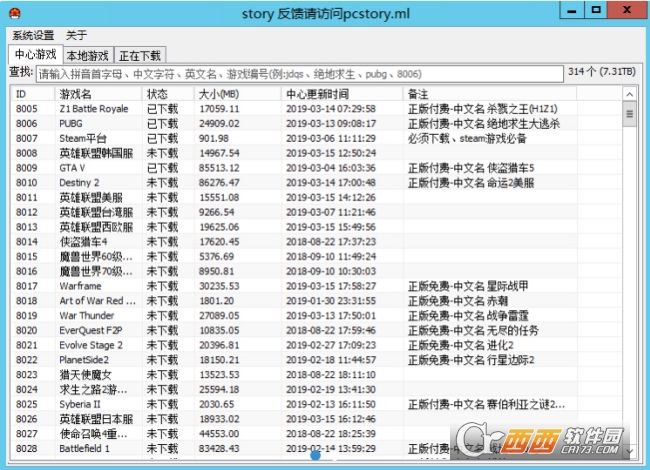
Task: Click the size value 44553.00
Action: (219, 434)
